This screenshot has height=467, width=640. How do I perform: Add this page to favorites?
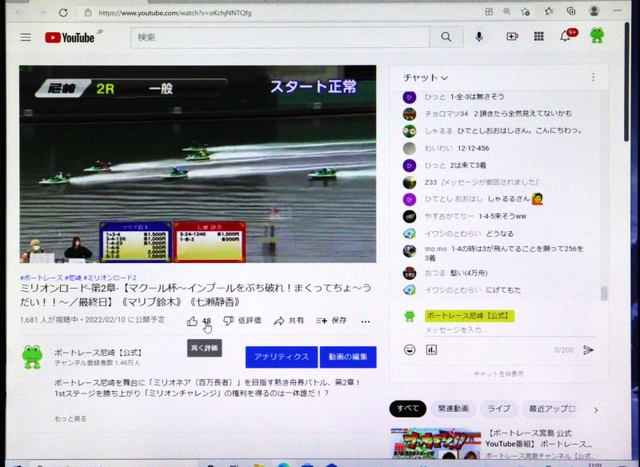click(525, 12)
